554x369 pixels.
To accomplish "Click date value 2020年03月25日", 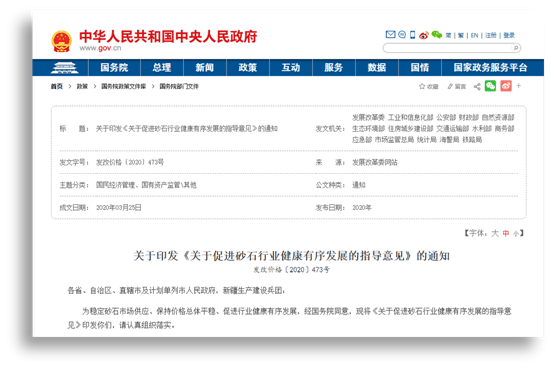I will [x=119, y=207].
